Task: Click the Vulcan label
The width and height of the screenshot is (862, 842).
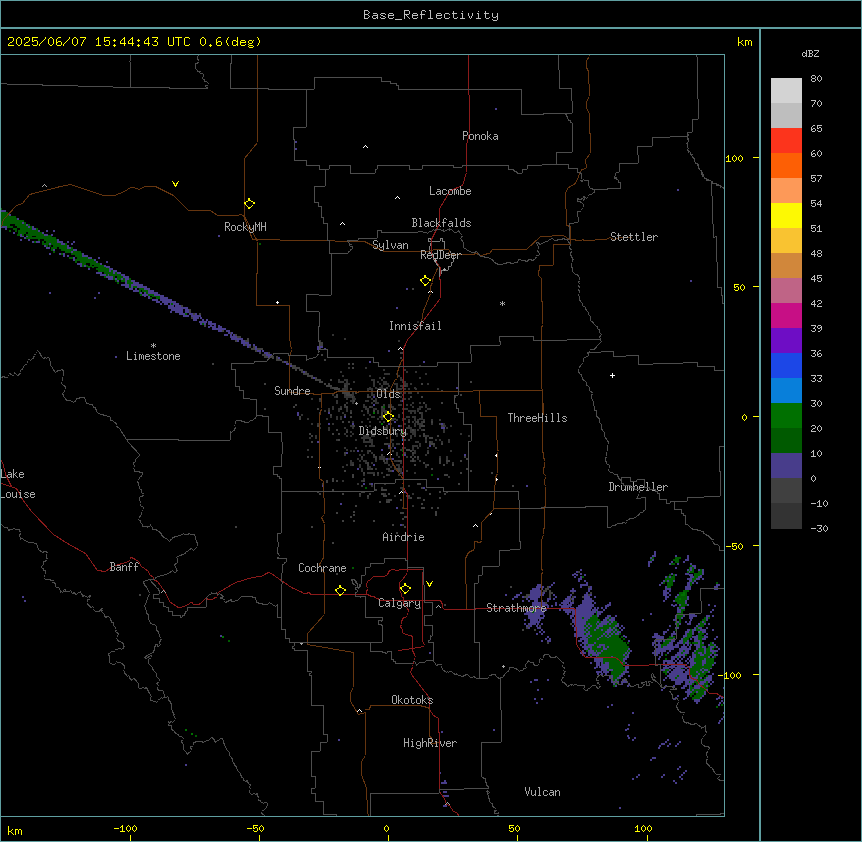Action: click(542, 792)
